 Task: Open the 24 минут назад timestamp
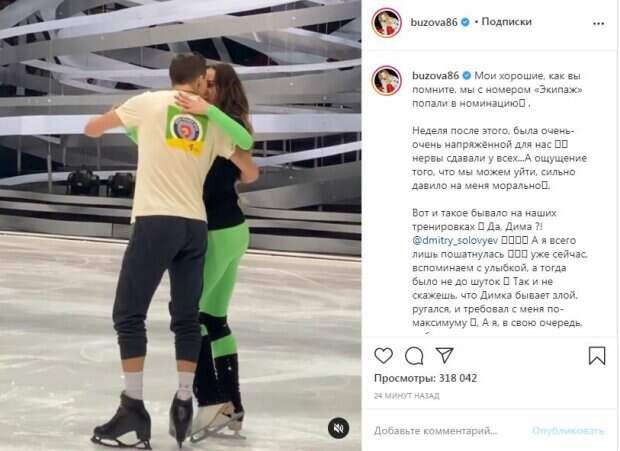[x=406, y=396]
